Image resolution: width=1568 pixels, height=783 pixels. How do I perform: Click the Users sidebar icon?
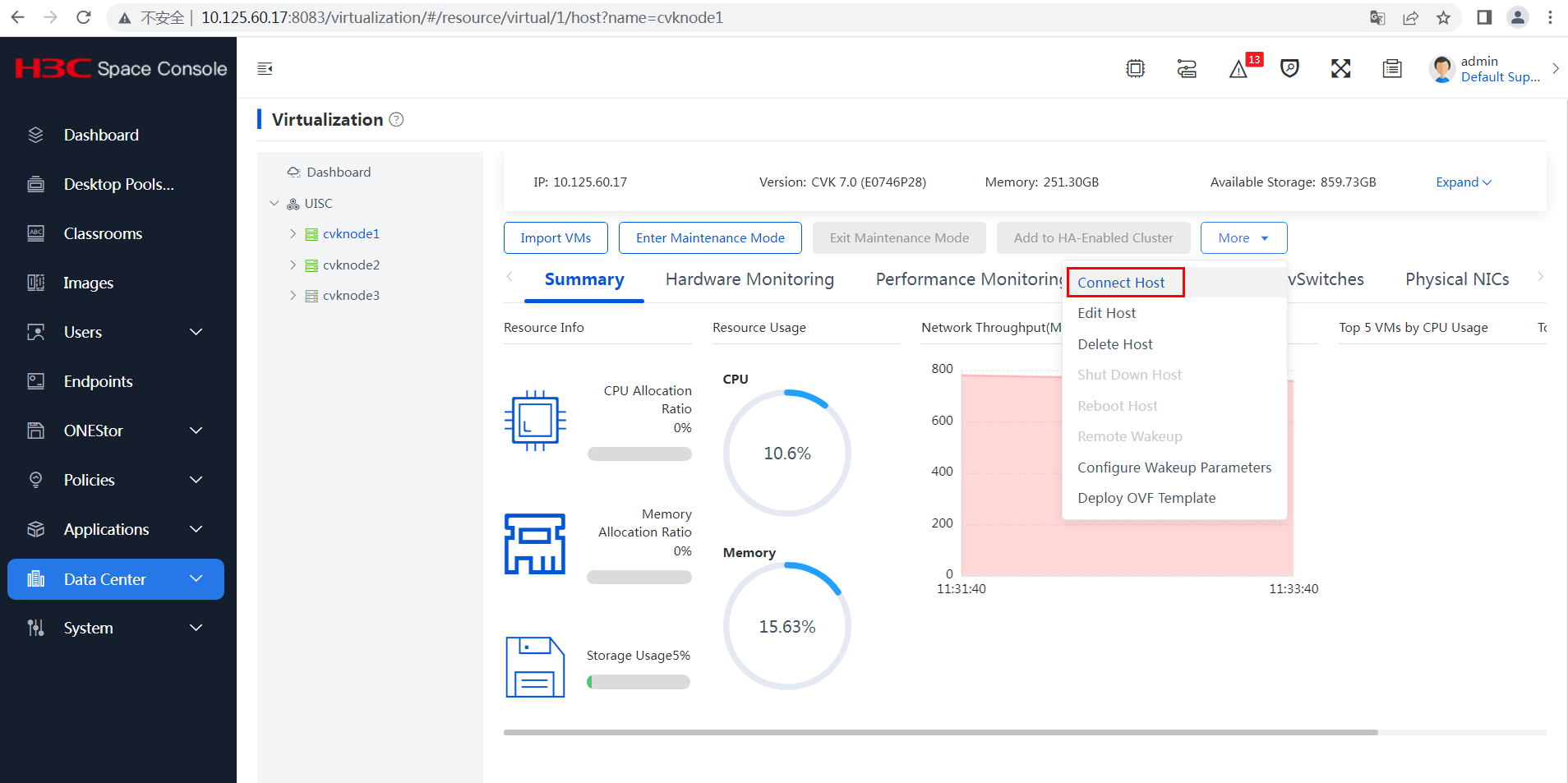click(x=35, y=332)
